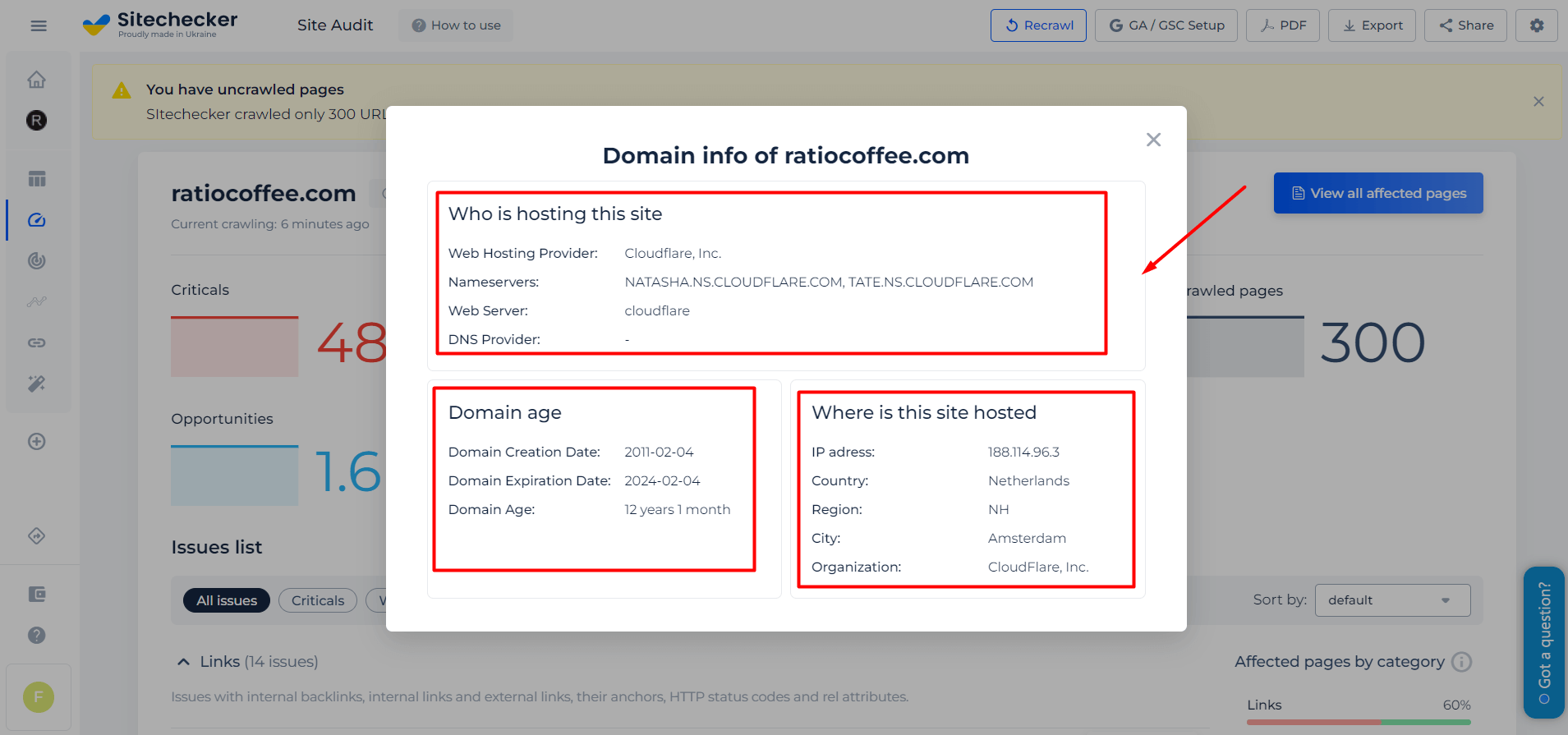
Task: Open the wallet billing icon
Action: [37, 594]
